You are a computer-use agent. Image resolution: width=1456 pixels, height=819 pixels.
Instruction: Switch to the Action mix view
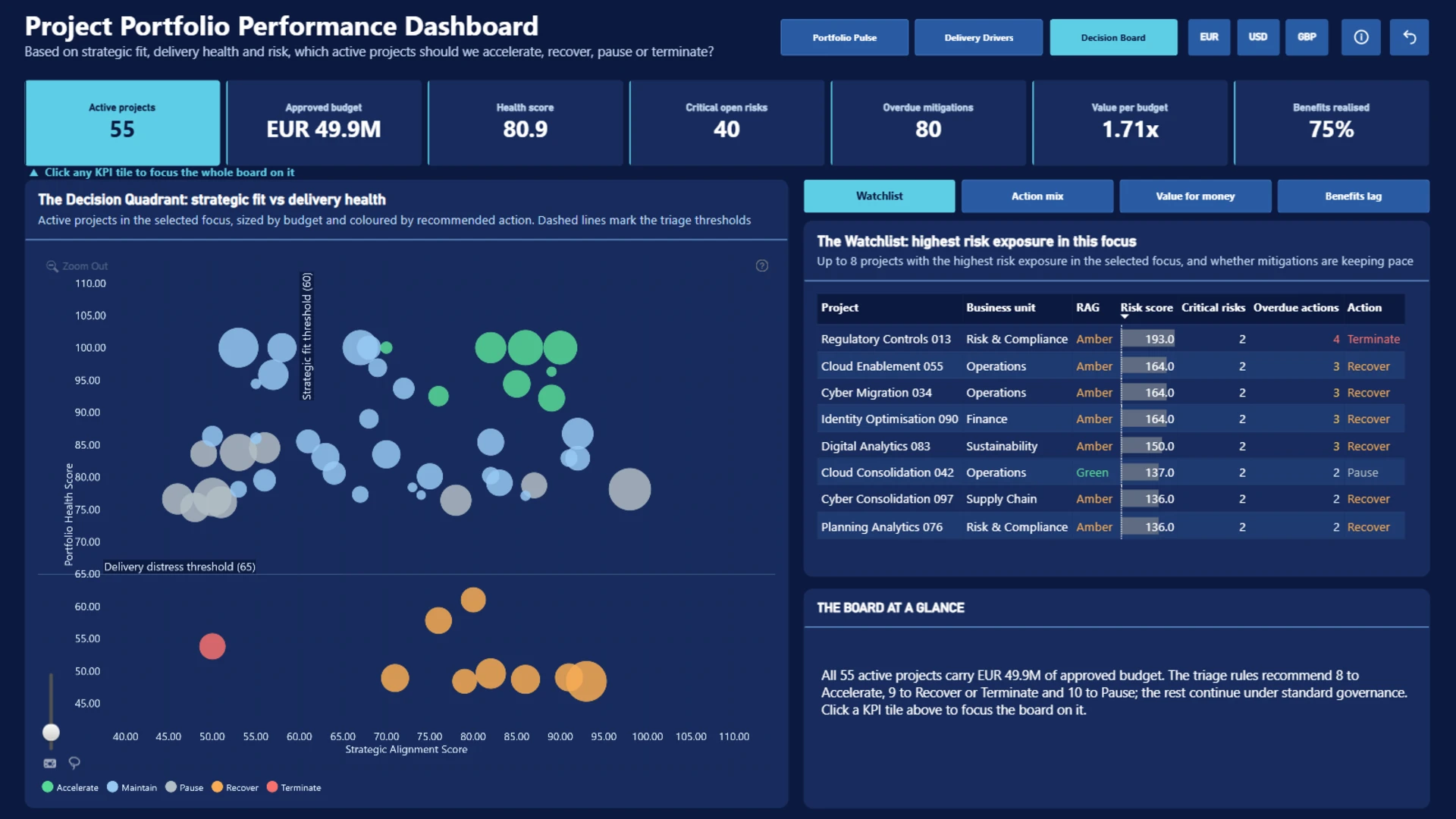point(1037,196)
